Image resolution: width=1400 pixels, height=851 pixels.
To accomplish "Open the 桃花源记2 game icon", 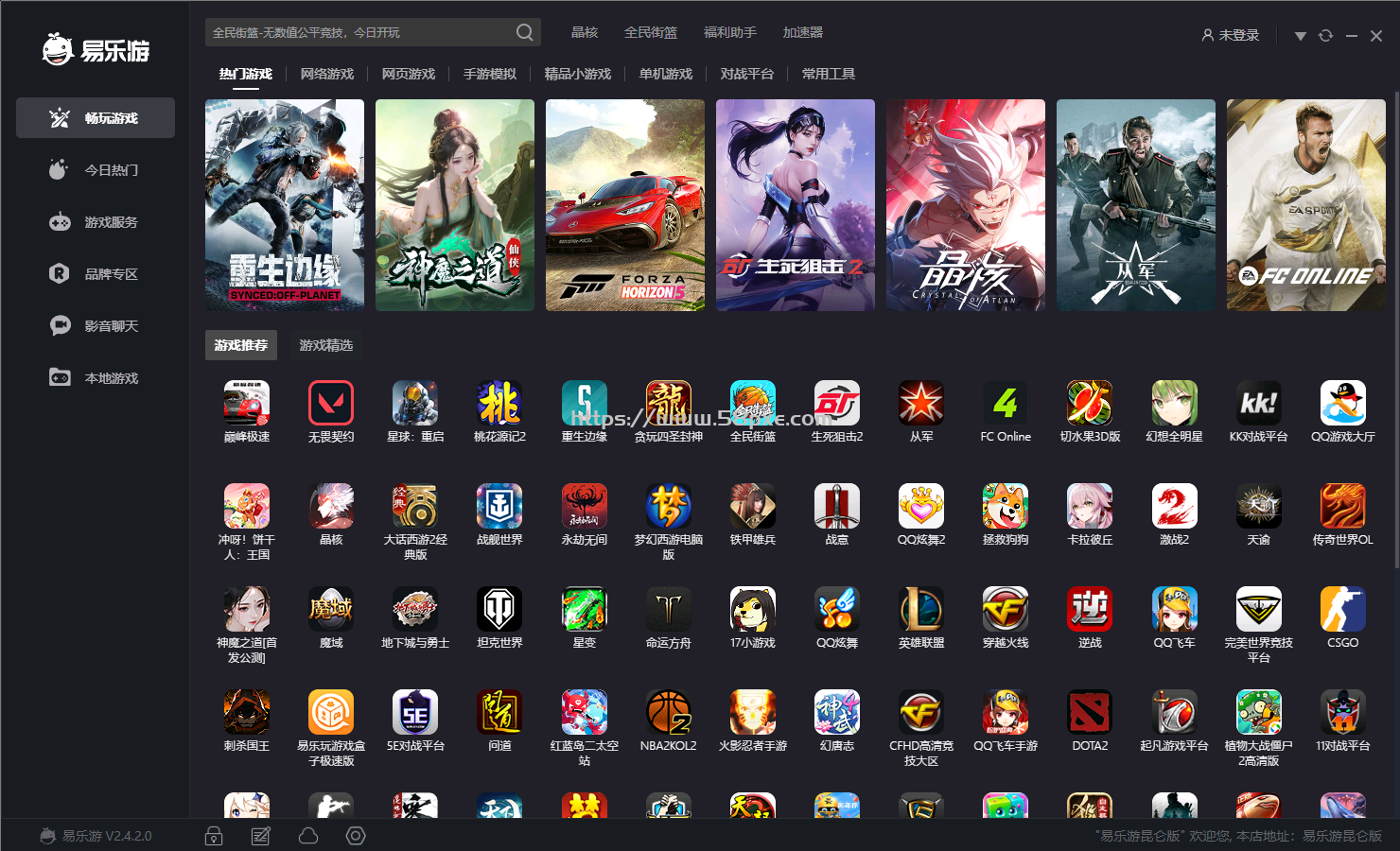I will [499, 403].
